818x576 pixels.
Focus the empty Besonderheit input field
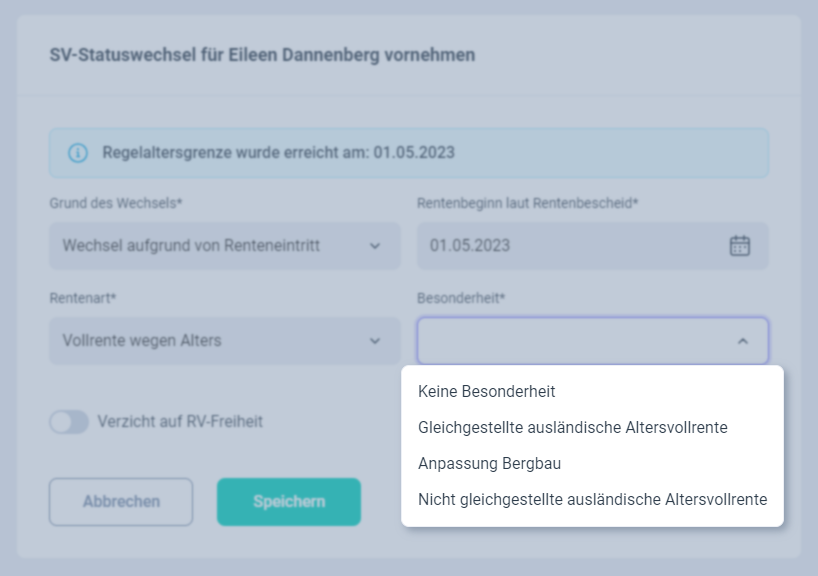coord(593,341)
